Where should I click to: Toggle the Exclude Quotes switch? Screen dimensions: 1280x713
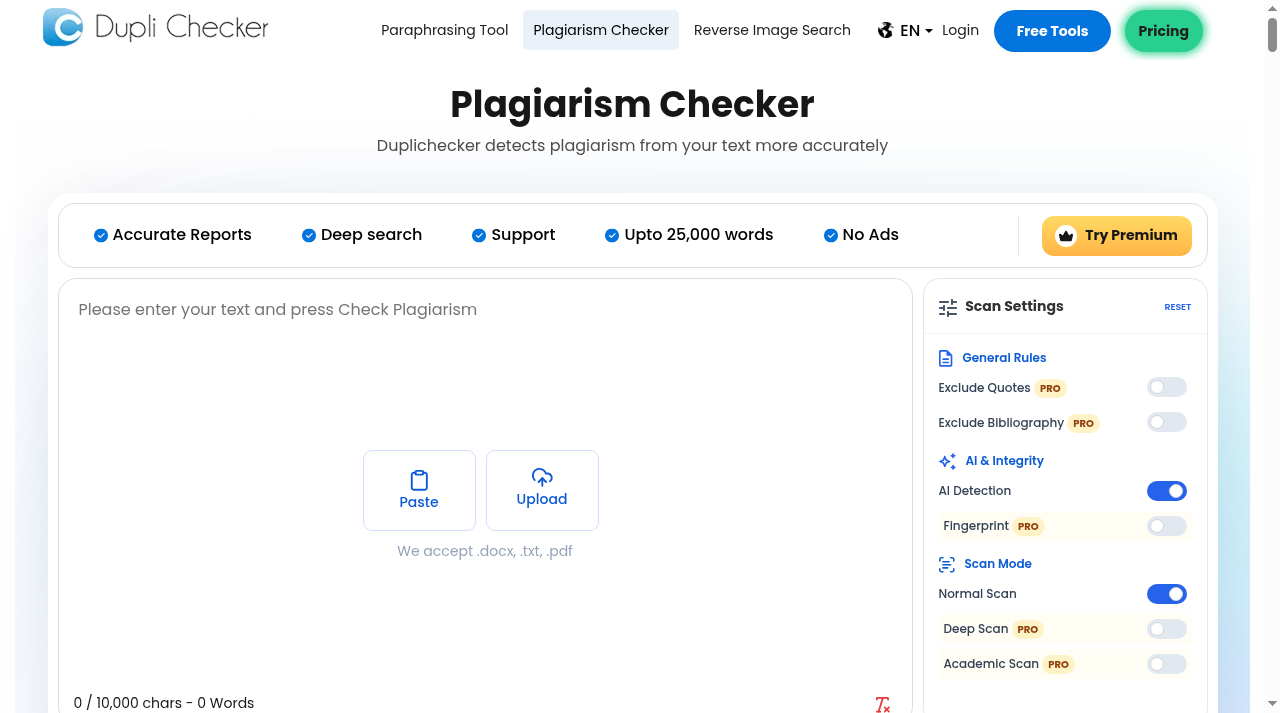point(1167,388)
